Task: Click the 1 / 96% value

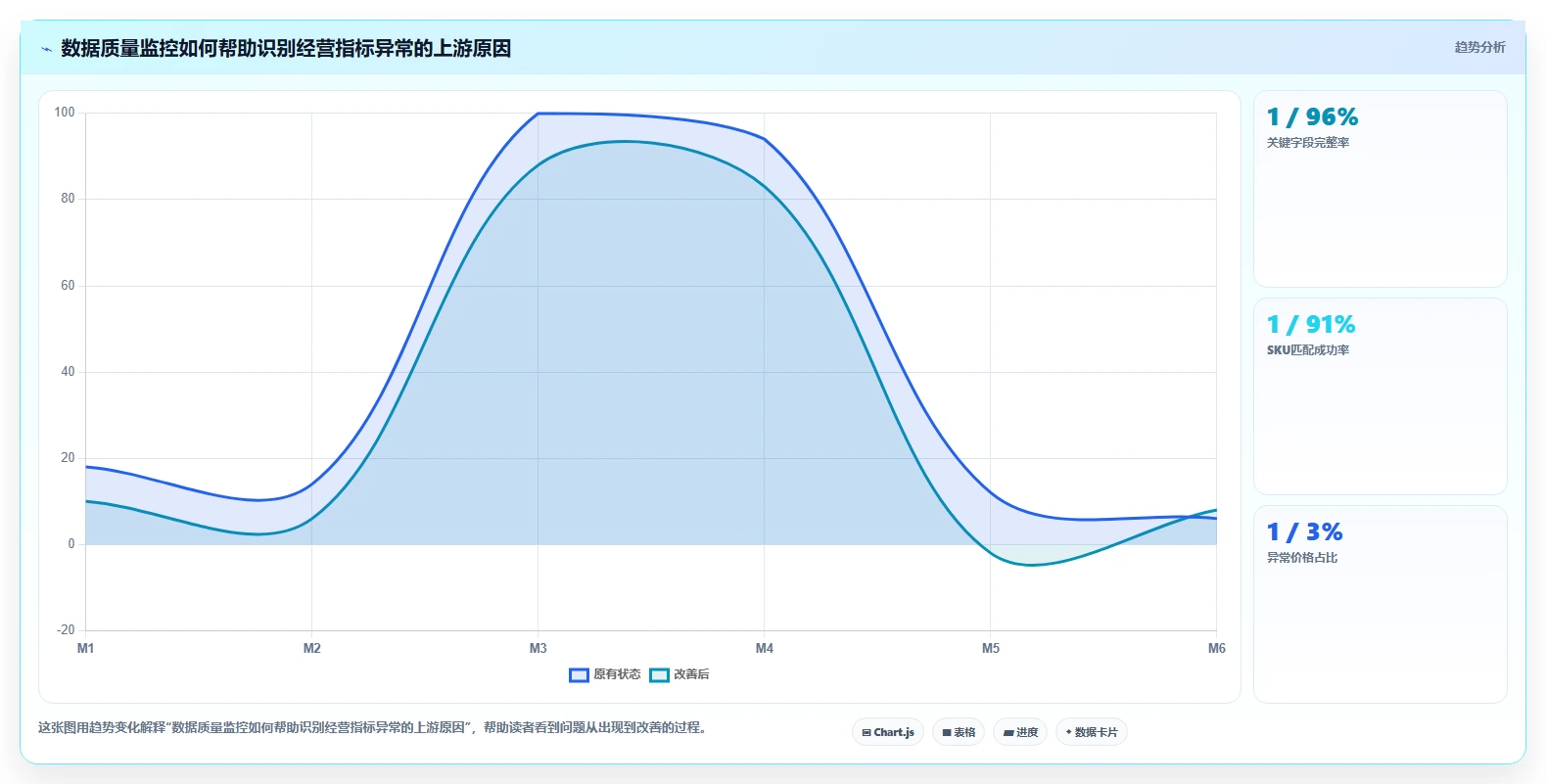Action: [x=1312, y=117]
